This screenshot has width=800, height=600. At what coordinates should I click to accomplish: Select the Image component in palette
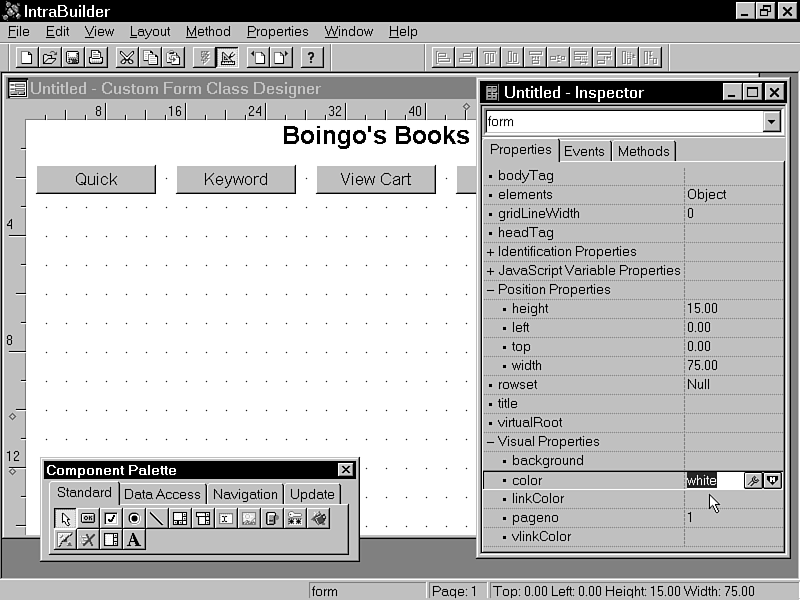[249, 518]
